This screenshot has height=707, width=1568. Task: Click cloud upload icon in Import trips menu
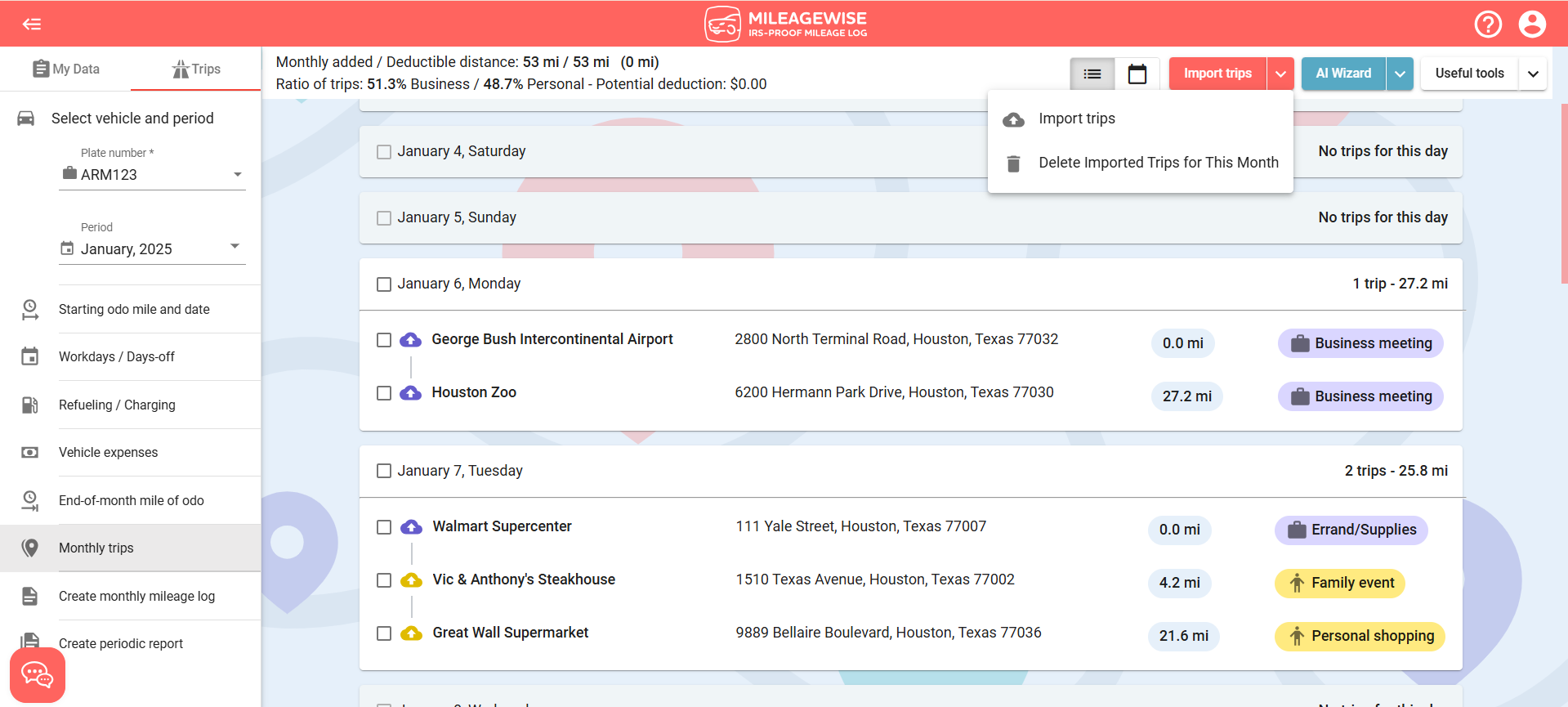click(x=1013, y=119)
